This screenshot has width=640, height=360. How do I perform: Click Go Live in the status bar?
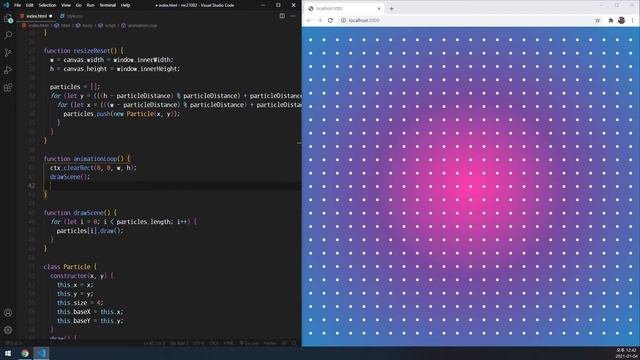point(249,343)
